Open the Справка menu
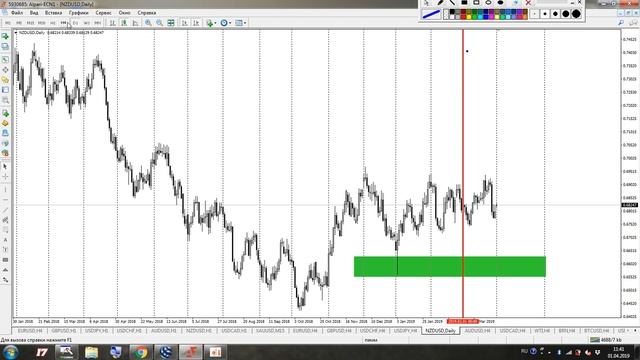640x360 pixels. coord(147,13)
